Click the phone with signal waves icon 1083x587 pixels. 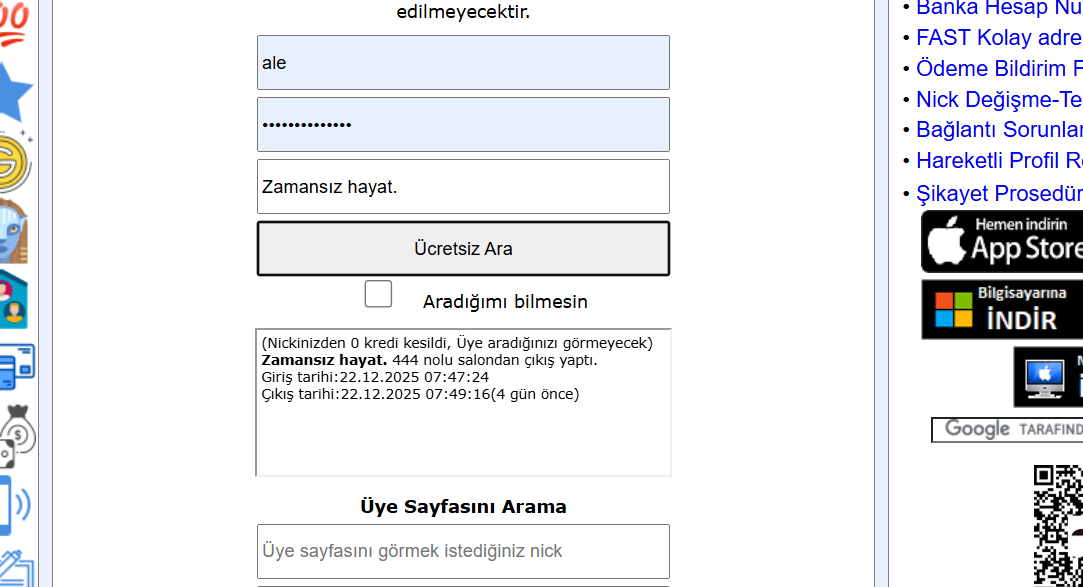coord(15,505)
